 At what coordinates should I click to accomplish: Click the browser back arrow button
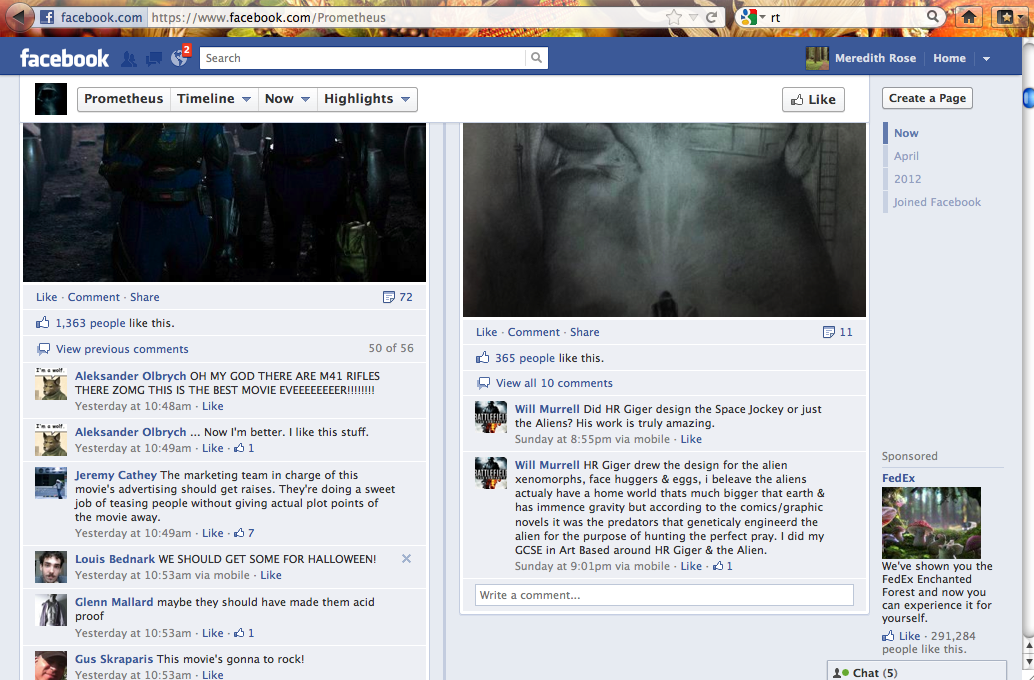click(18, 17)
